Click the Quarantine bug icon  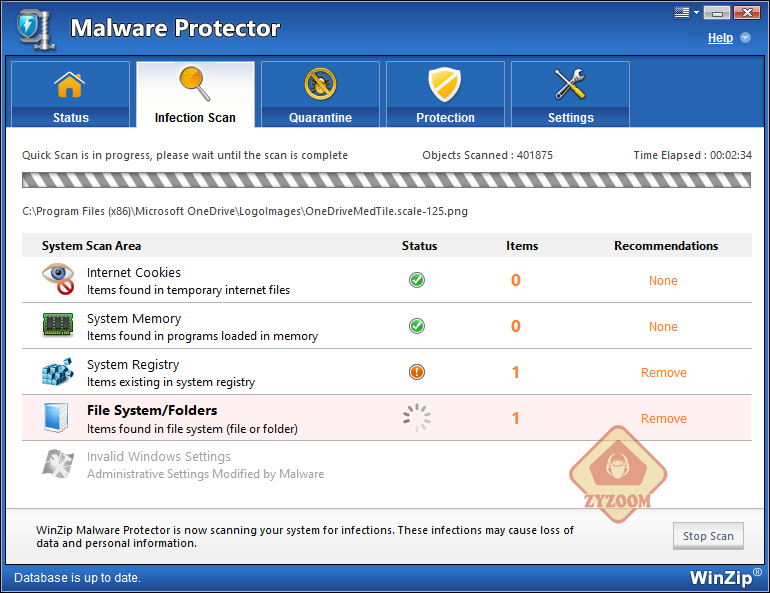320,84
